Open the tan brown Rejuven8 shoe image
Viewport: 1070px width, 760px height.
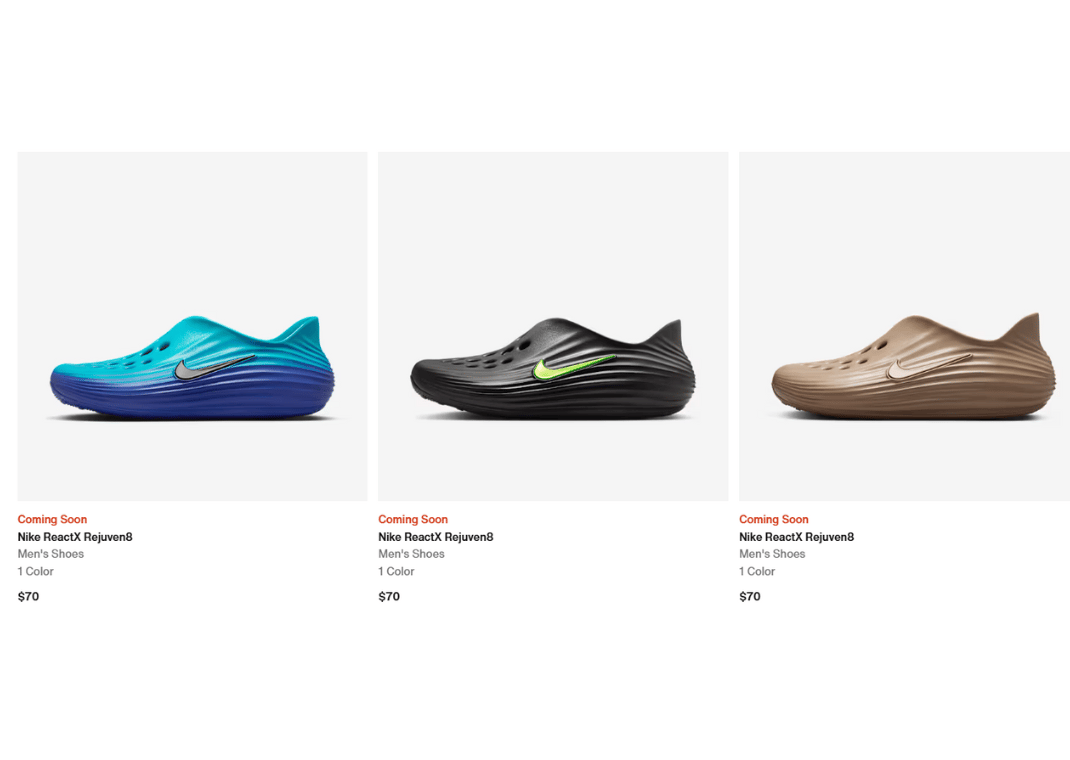(904, 326)
